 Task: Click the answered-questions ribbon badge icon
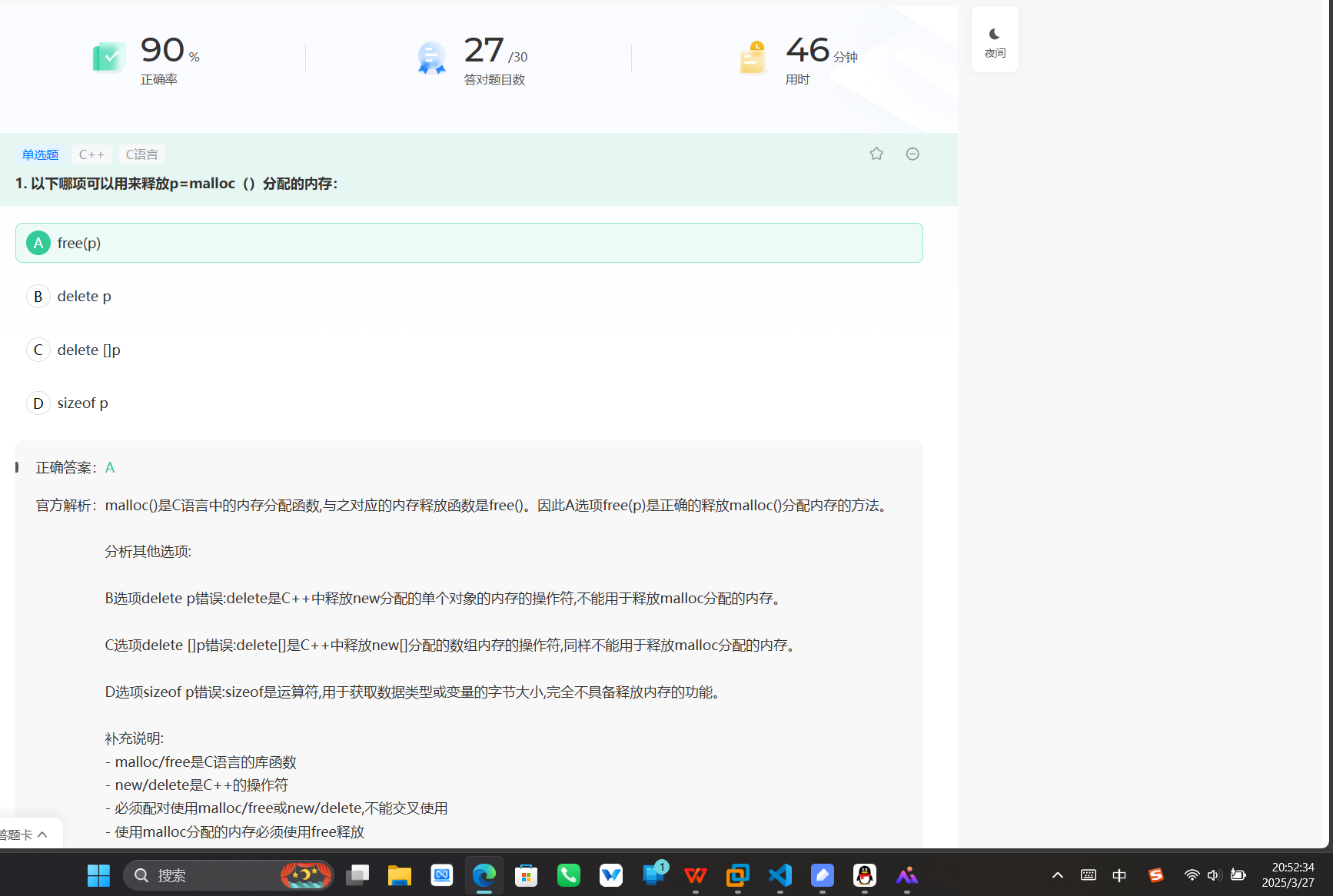pyautogui.click(x=431, y=57)
